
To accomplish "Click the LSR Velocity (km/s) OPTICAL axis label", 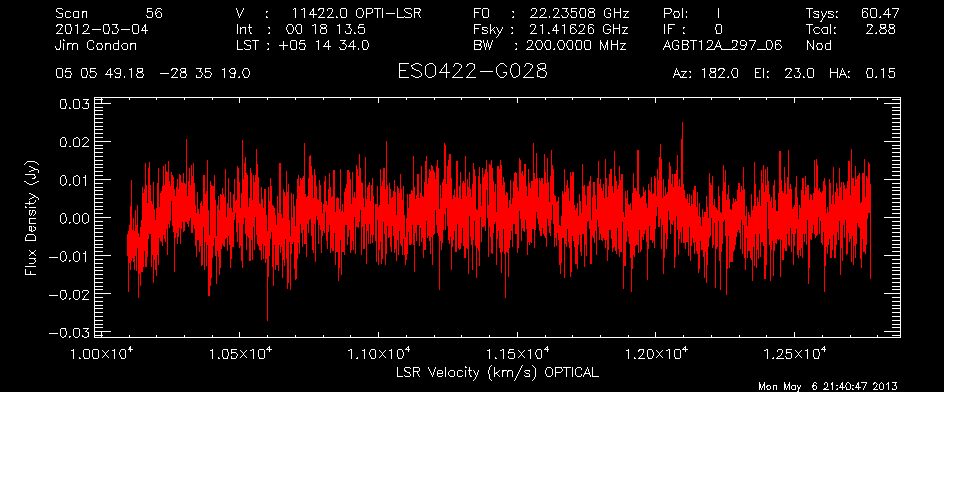I will [498, 372].
